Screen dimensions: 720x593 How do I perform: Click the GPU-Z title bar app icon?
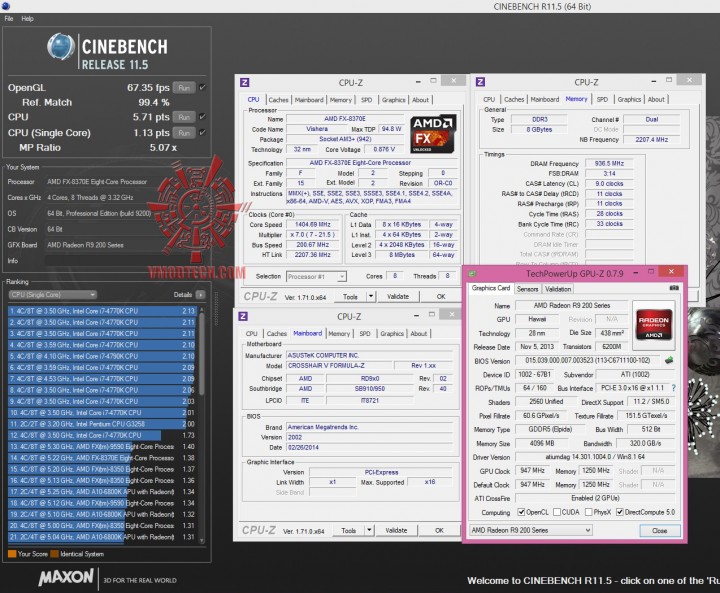pos(472,273)
